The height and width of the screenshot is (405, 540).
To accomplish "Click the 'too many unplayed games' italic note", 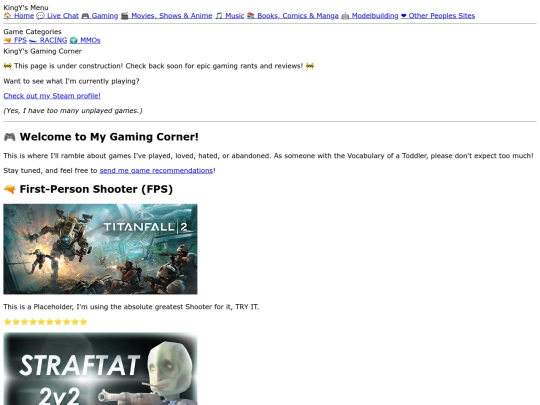I will [x=73, y=111].
